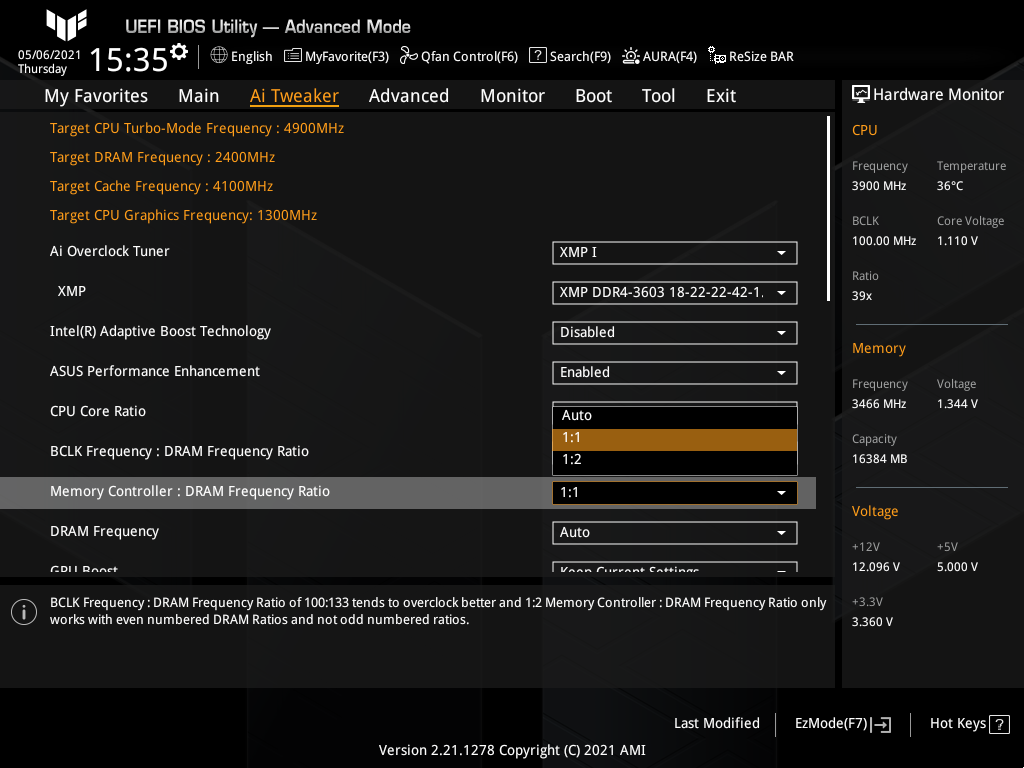Open Intel Adaptive Boost Technology dropdown
Image resolution: width=1024 pixels, height=768 pixels.
pos(675,332)
